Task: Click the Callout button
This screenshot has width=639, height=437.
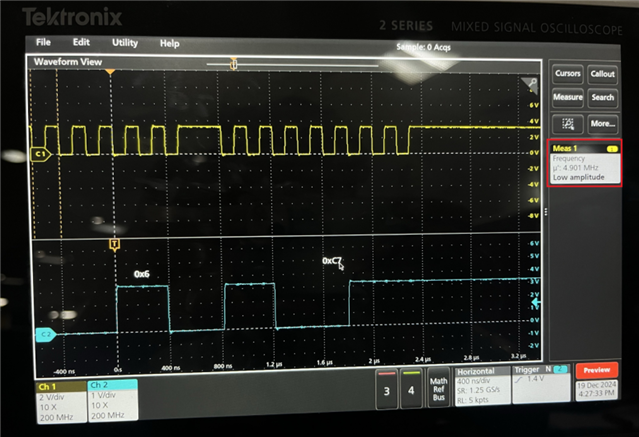Action: tap(602, 74)
